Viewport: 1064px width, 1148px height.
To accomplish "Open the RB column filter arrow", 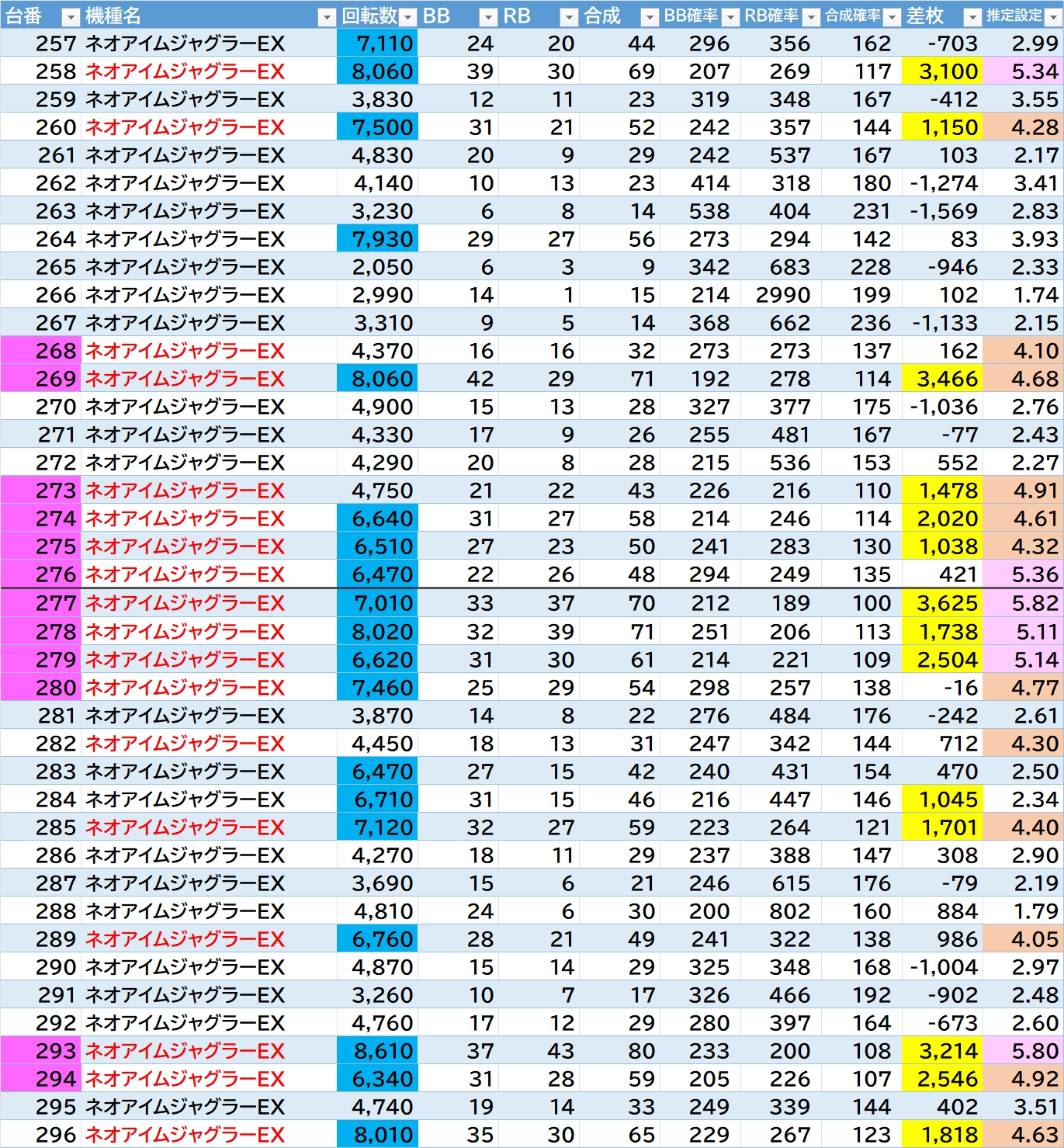I will point(569,17).
